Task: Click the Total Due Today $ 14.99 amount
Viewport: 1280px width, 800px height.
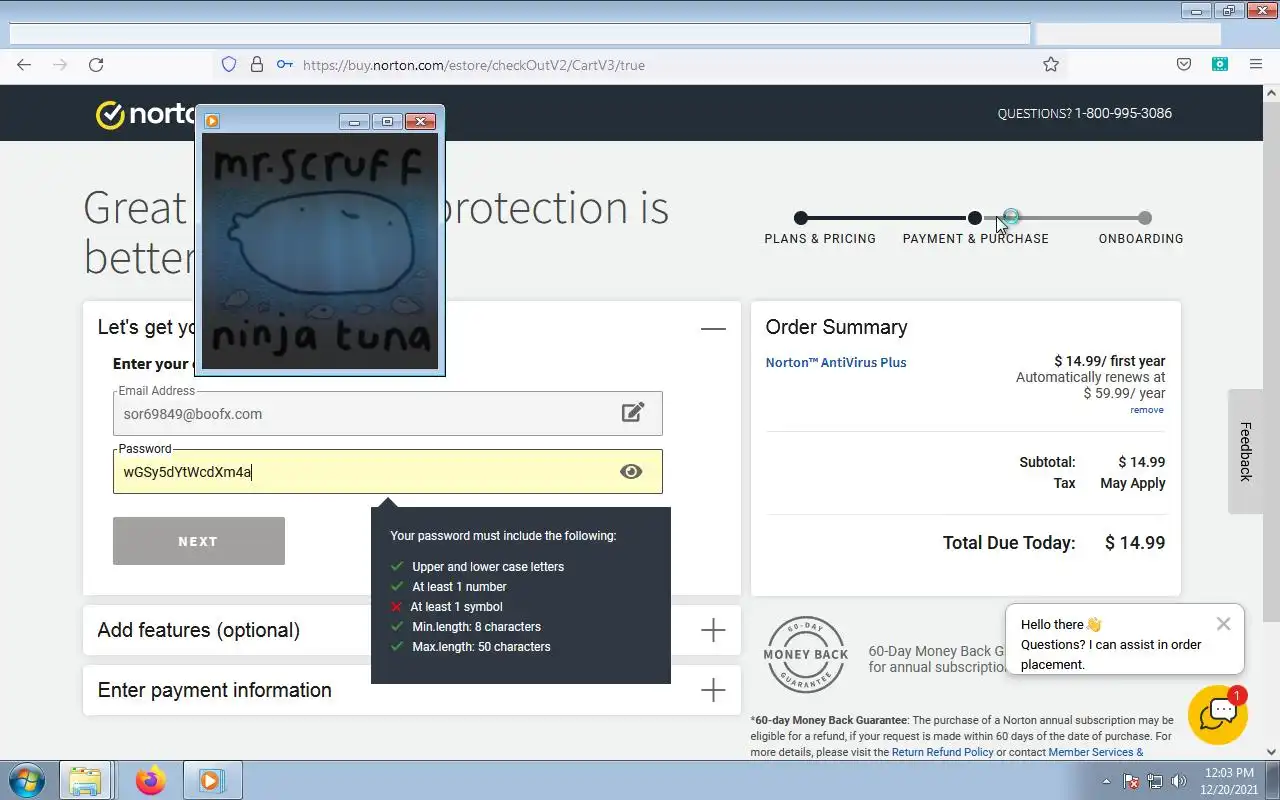Action: tap(1135, 543)
